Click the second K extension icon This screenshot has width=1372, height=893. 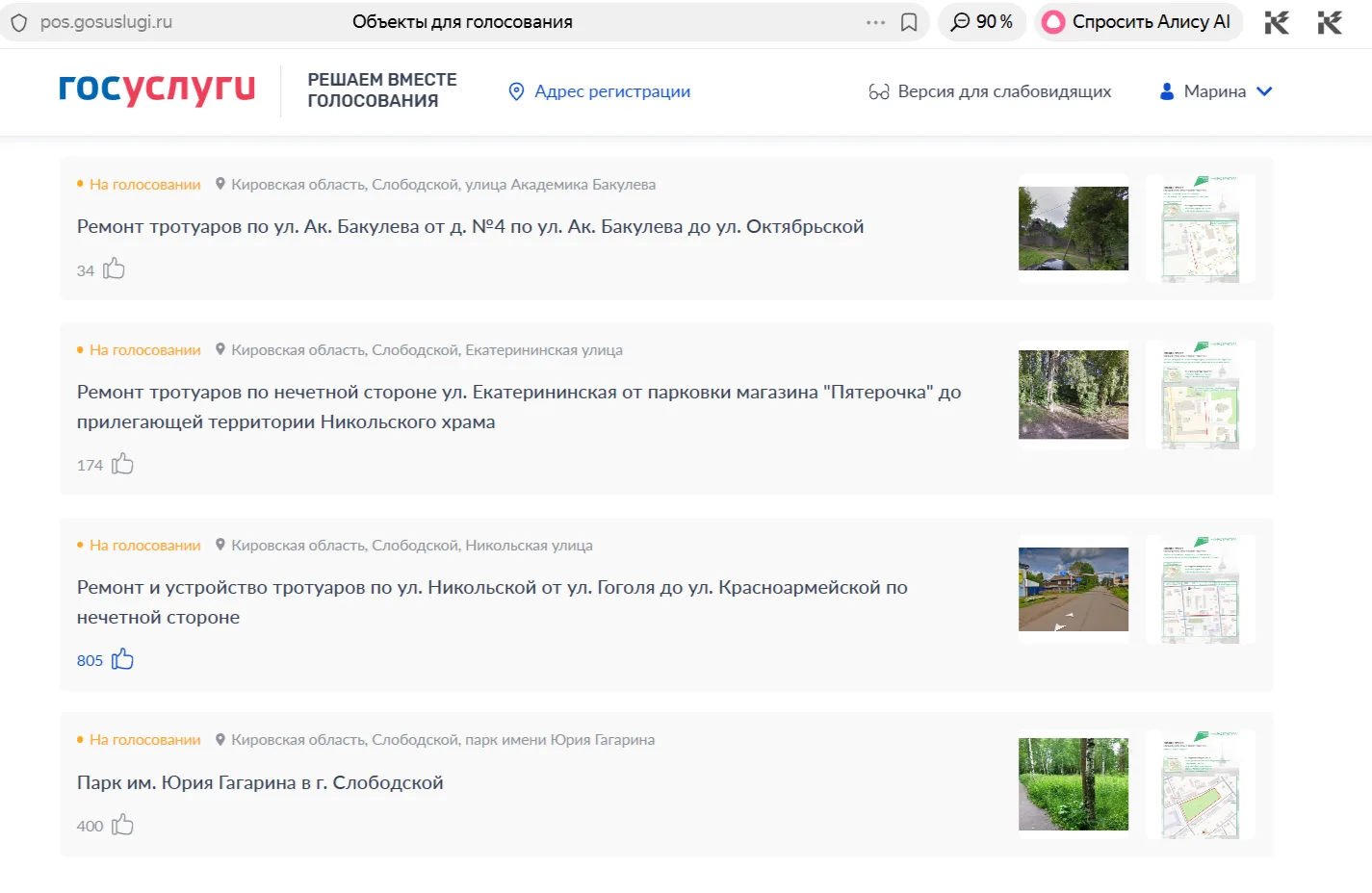pos(1330,22)
